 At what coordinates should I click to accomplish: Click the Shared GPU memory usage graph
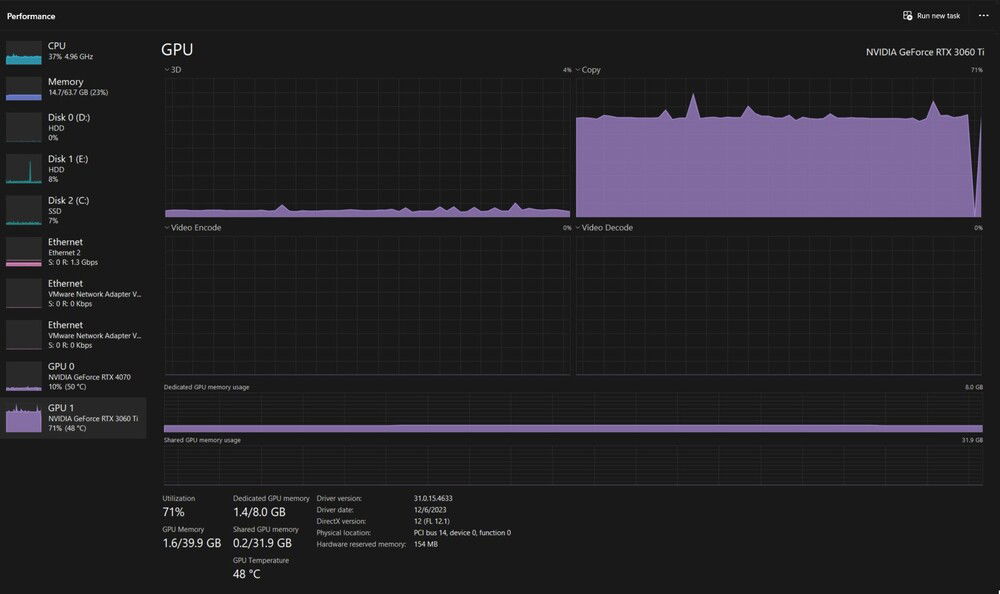(x=573, y=465)
